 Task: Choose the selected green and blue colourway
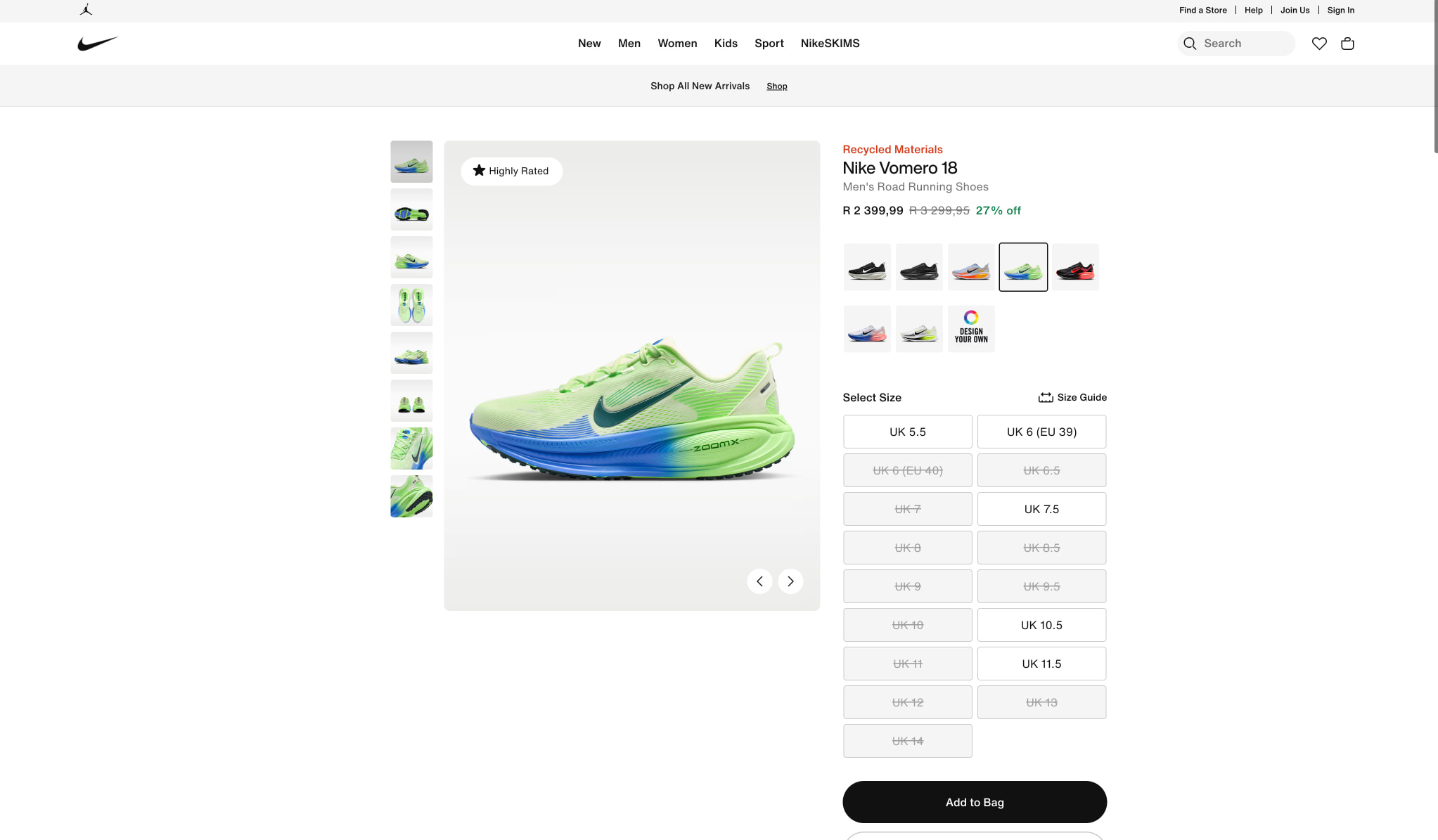[1023, 267]
